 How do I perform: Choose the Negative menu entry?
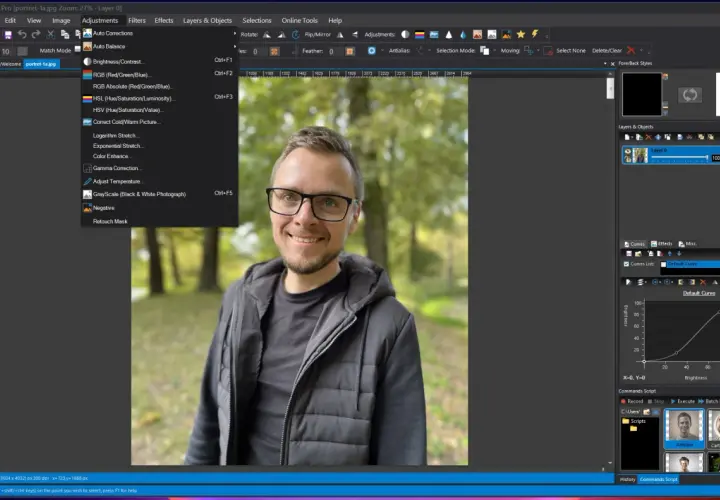pos(159,208)
